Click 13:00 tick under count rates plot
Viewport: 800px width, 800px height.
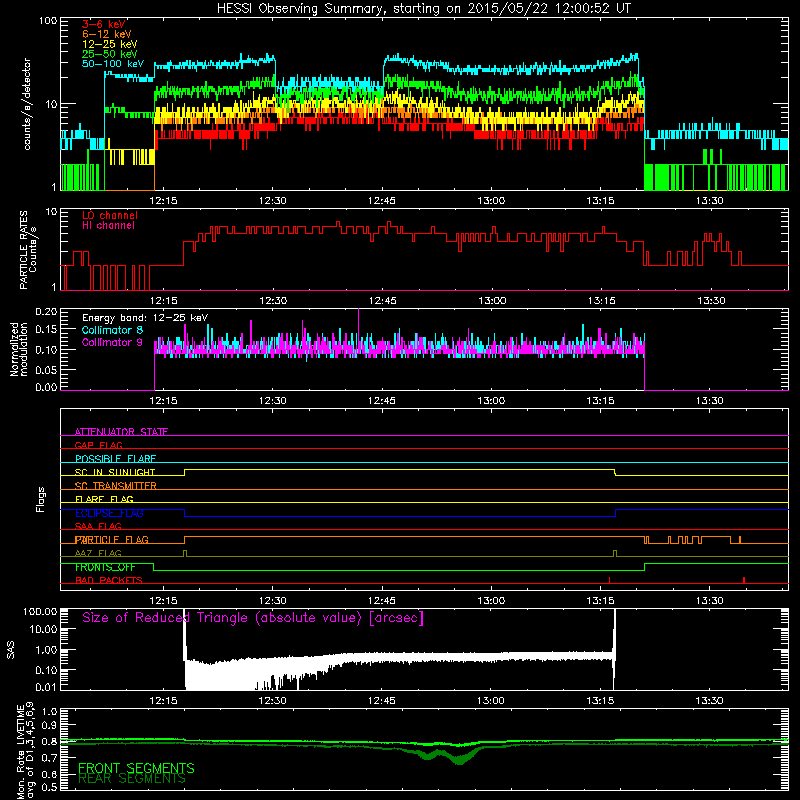click(x=491, y=201)
